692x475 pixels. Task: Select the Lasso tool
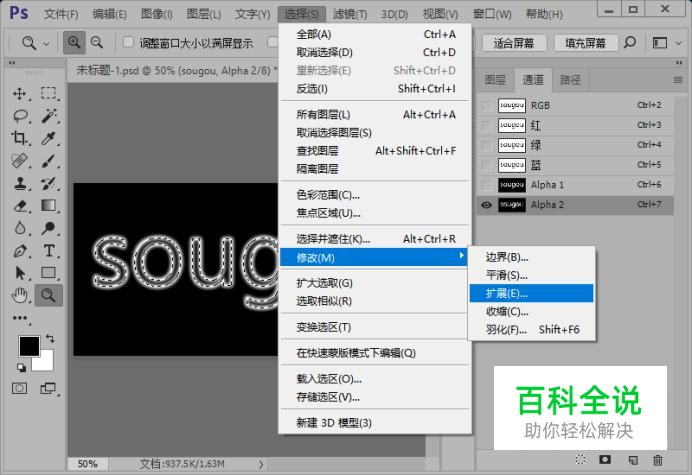point(19,116)
